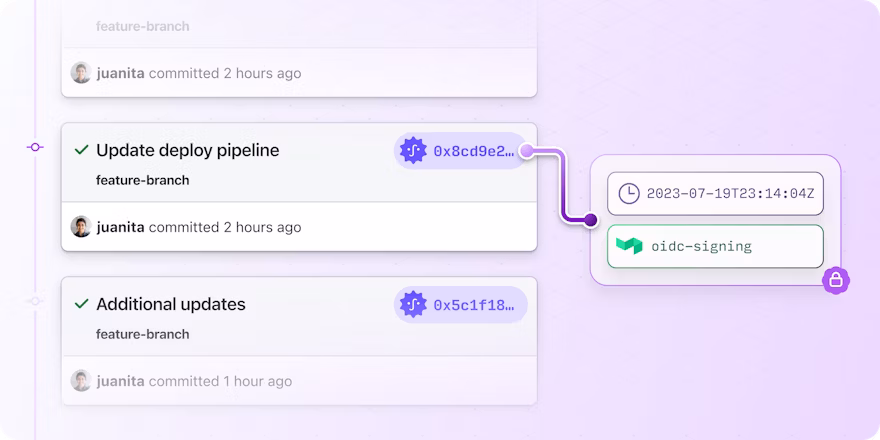This screenshot has width=880, height=440.
Task: Click the 2023-07-19T23:14:04Z timestamp field
Action: tap(715, 193)
